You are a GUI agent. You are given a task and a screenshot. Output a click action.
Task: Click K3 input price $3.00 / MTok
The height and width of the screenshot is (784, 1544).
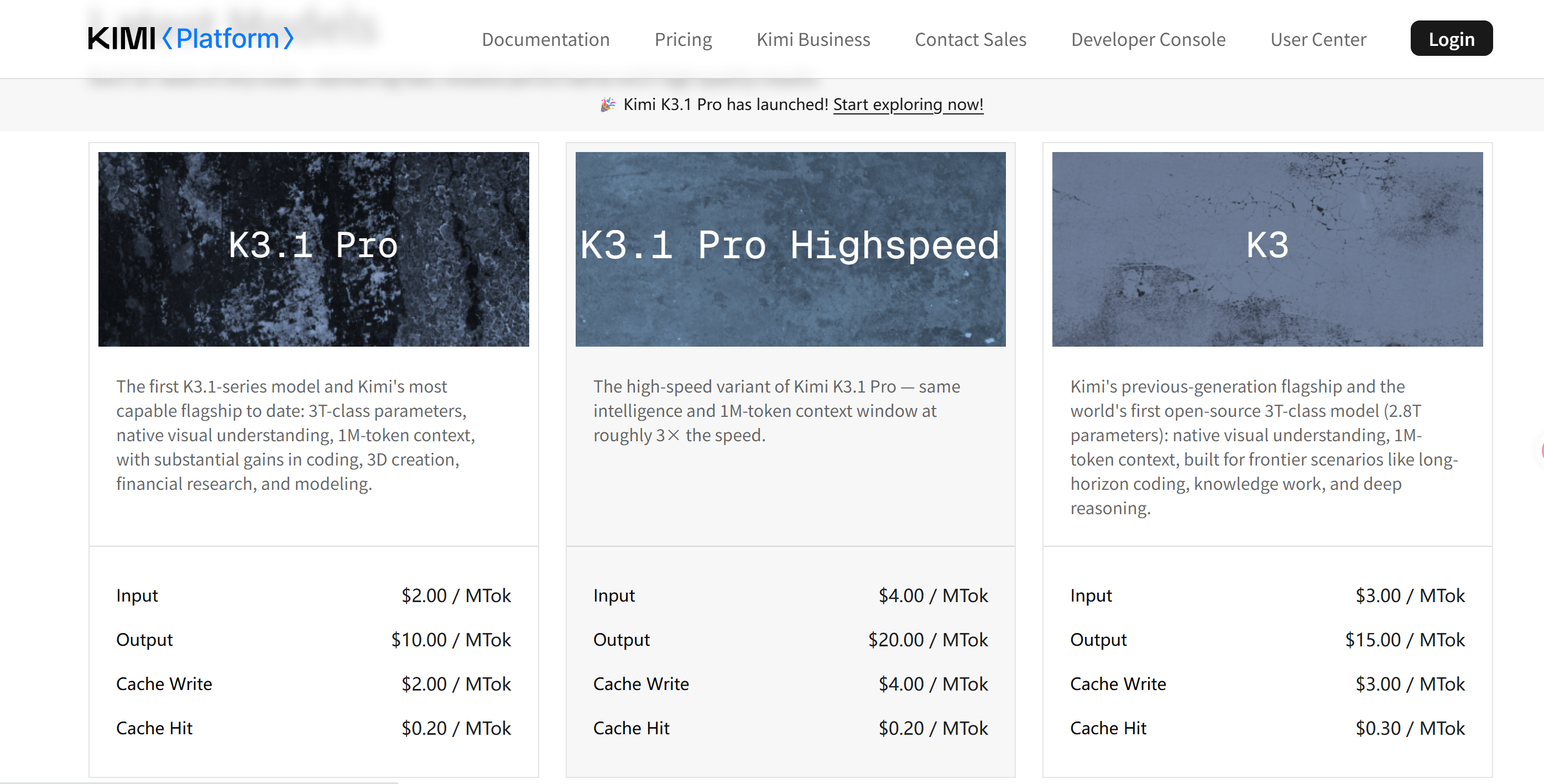pos(1410,595)
